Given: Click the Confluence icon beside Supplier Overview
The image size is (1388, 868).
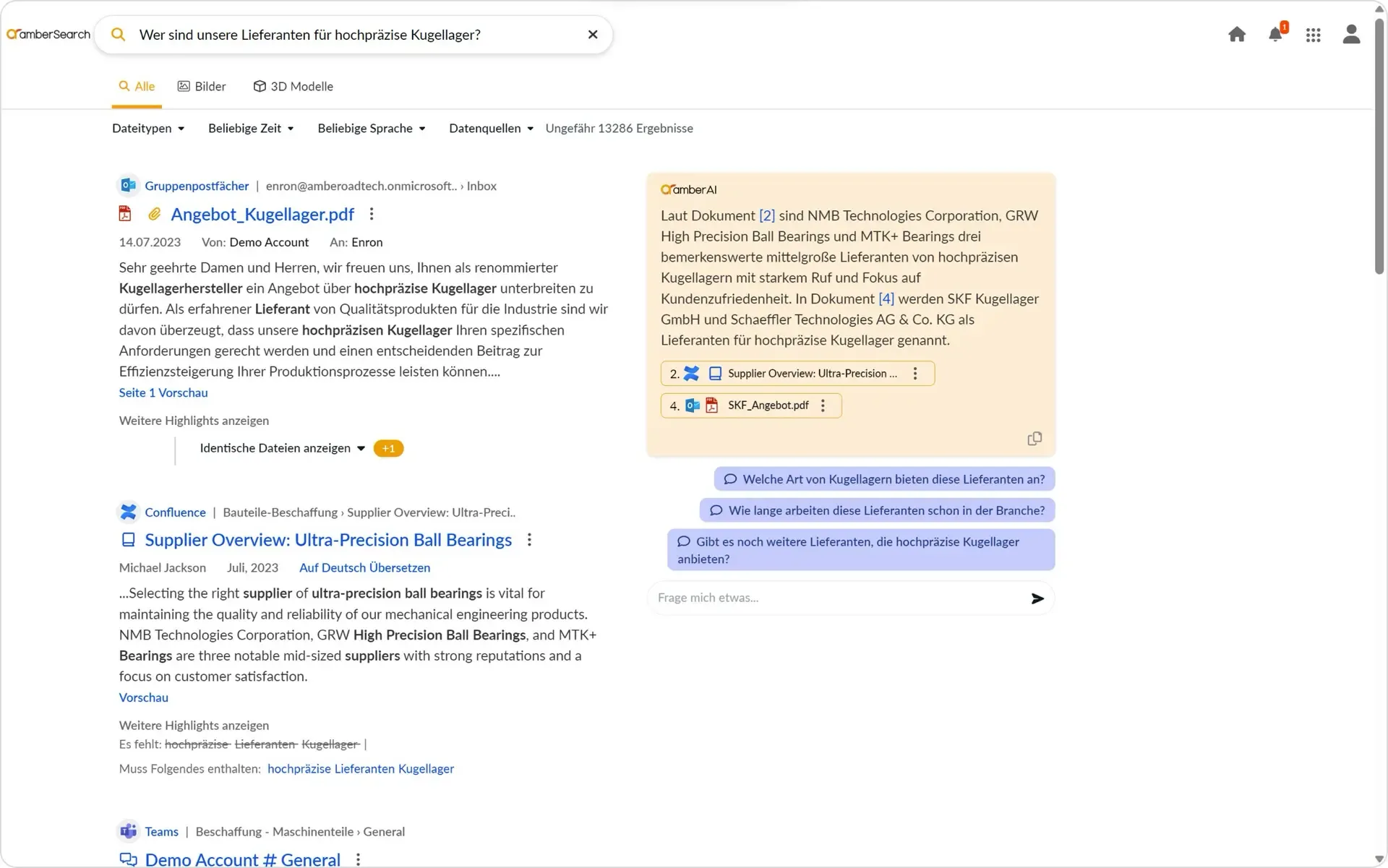Looking at the screenshot, I should (128, 512).
